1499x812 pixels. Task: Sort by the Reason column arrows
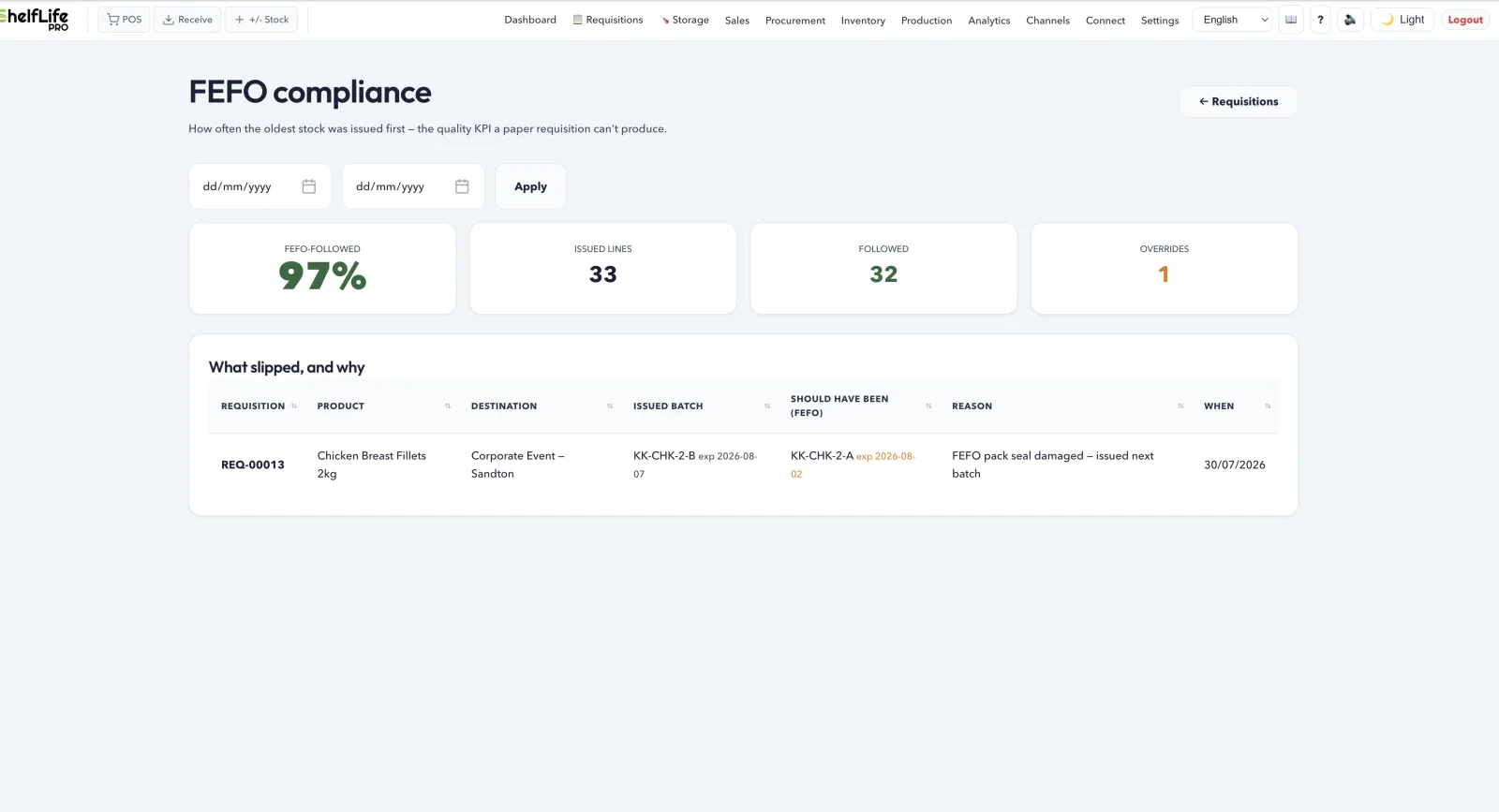click(x=1180, y=406)
